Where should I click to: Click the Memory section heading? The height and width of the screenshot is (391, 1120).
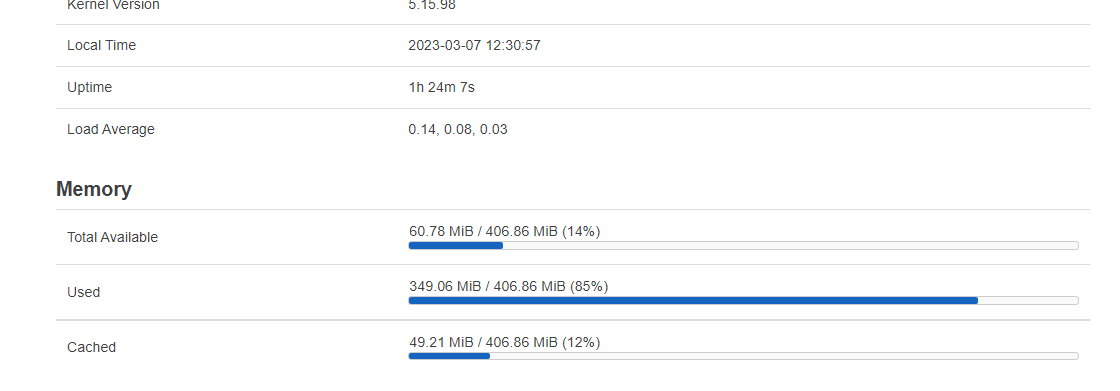click(x=94, y=189)
